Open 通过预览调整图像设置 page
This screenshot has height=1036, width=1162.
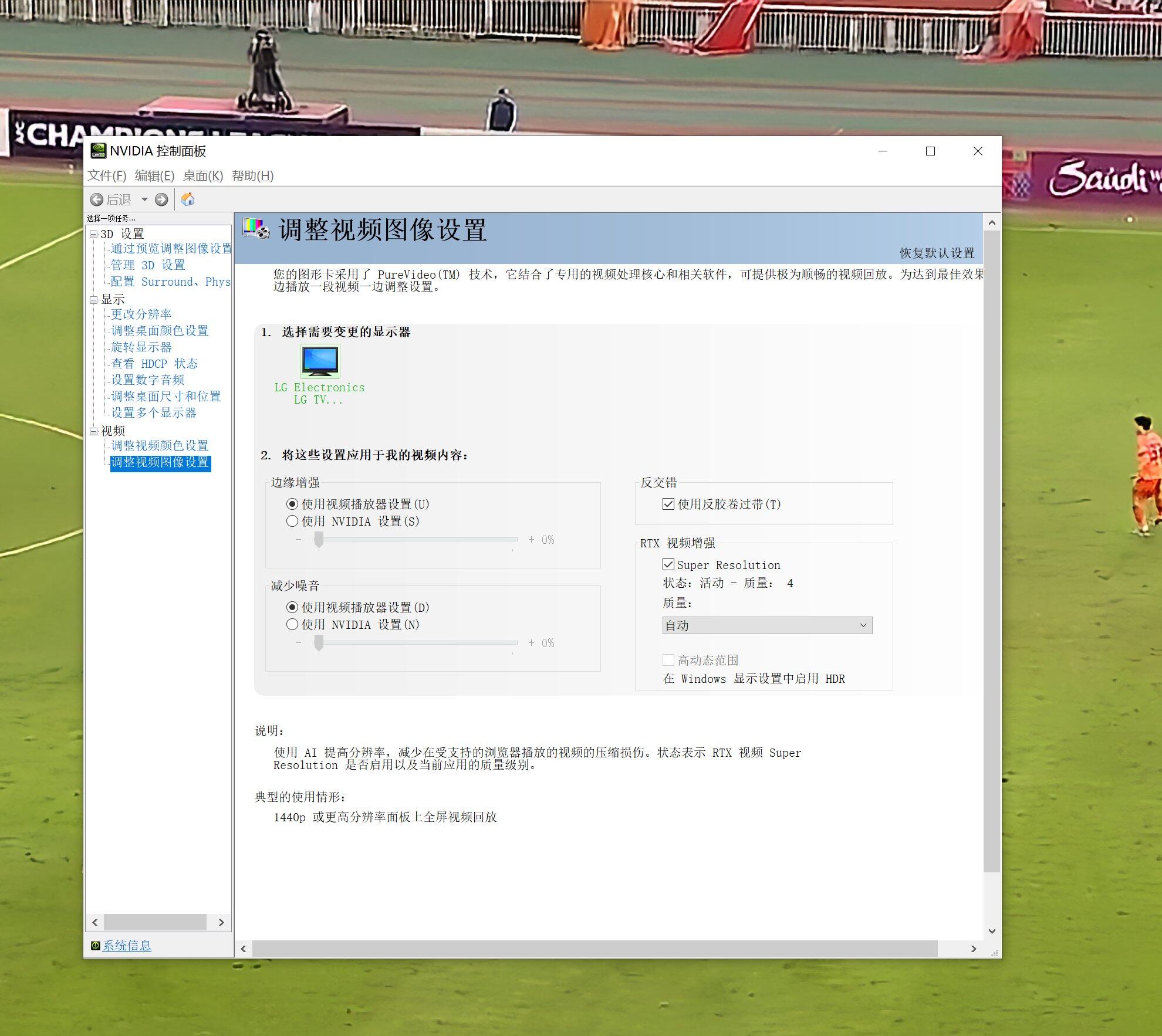point(171,249)
